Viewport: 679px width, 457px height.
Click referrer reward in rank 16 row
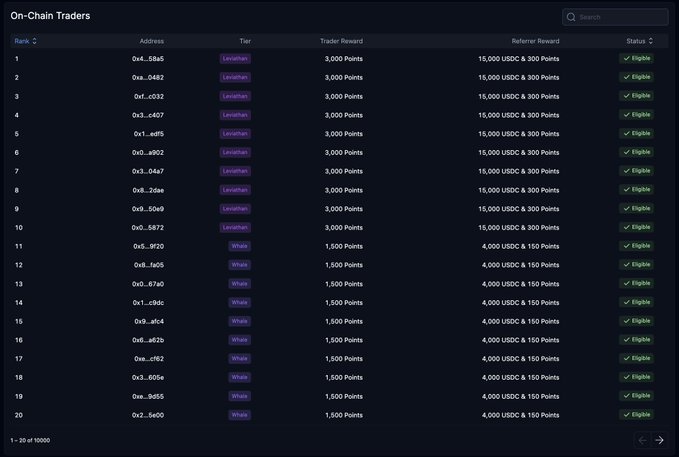[521, 340]
